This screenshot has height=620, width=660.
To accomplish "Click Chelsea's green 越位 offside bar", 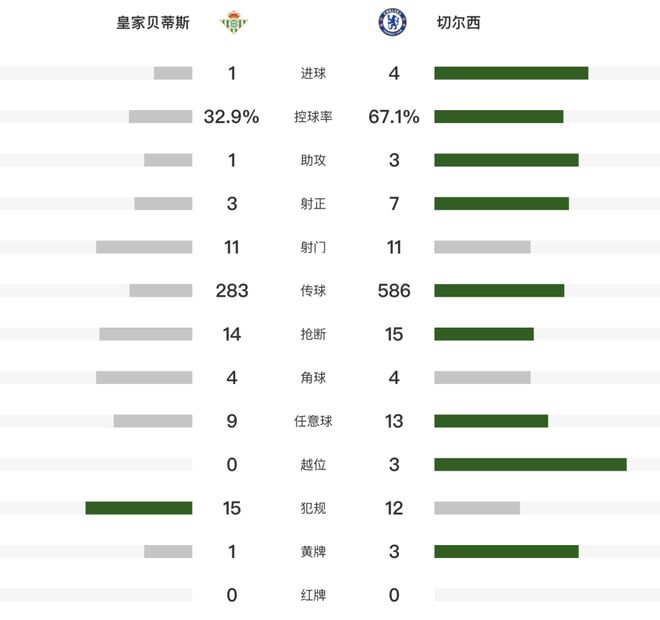I will (x=530, y=464).
